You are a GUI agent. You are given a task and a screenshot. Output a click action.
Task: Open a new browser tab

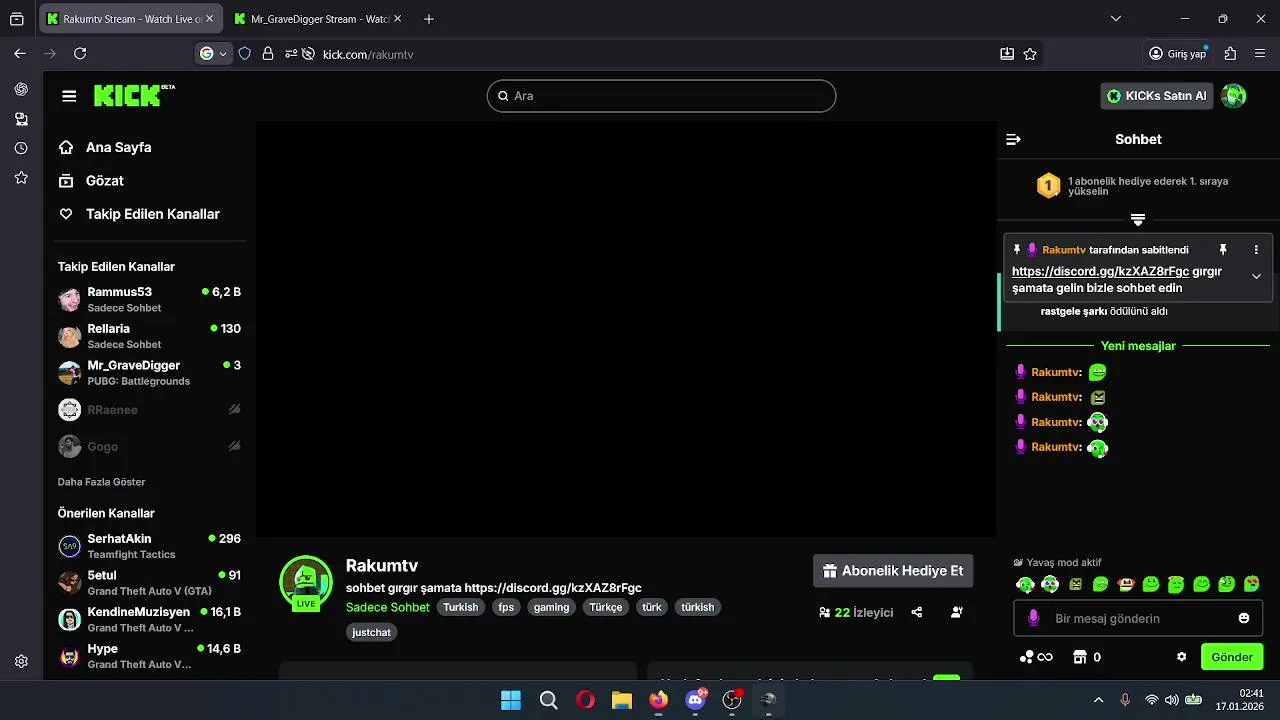pyautogui.click(x=429, y=19)
